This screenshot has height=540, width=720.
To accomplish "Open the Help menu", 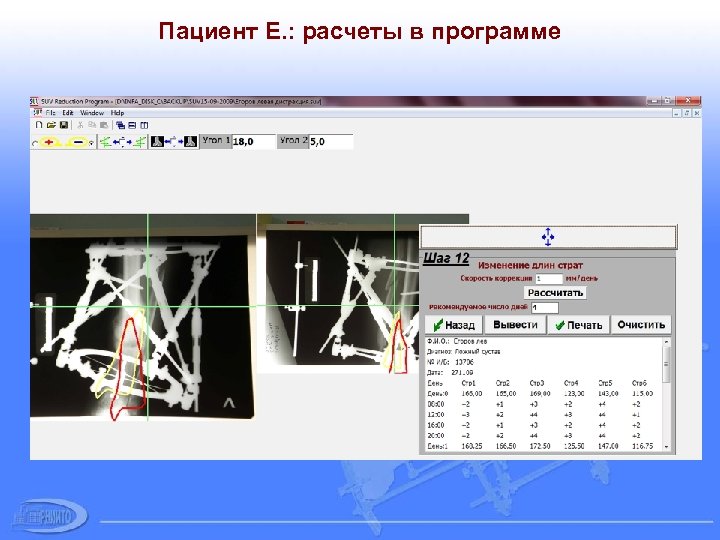I will click(117, 112).
